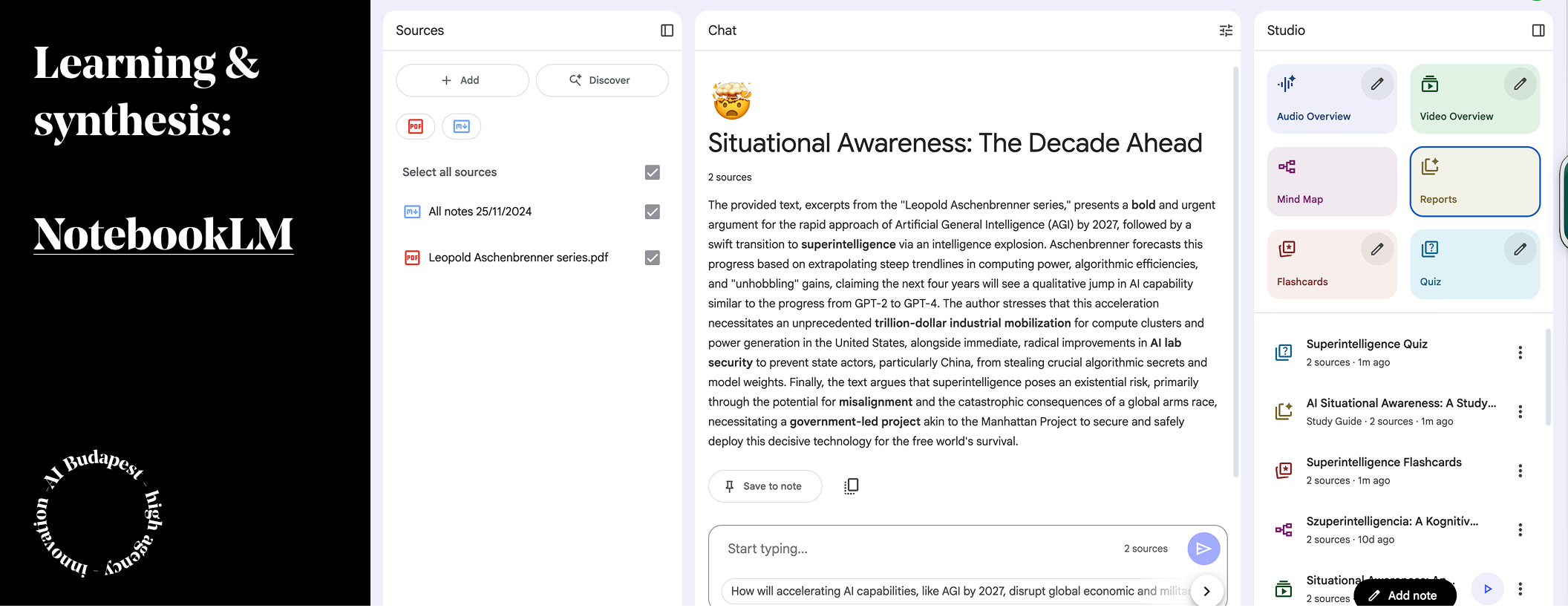Viewport: 1568px width, 608px height.
Task: Click the flashcards icon beside Superintelligence Flashcards
Action: pyautogui.click(x=1284, y=471)
